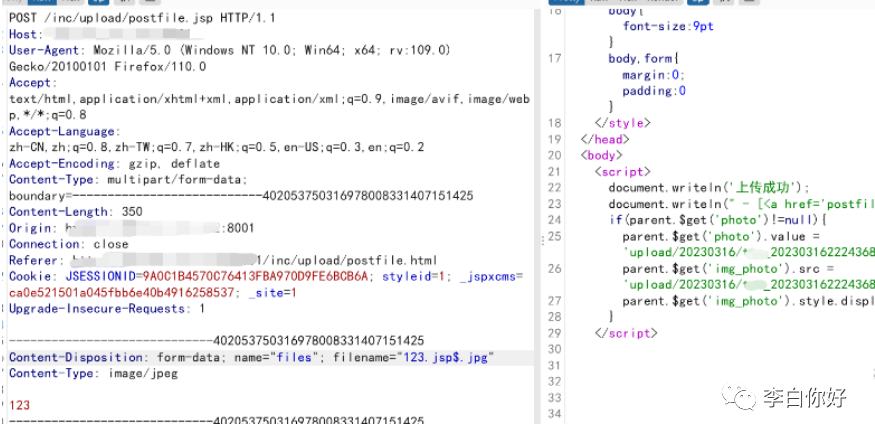Click the Content-Disposition header name
Image resolution: width=875 pixels, height=436 pixels.
point(76,357)
